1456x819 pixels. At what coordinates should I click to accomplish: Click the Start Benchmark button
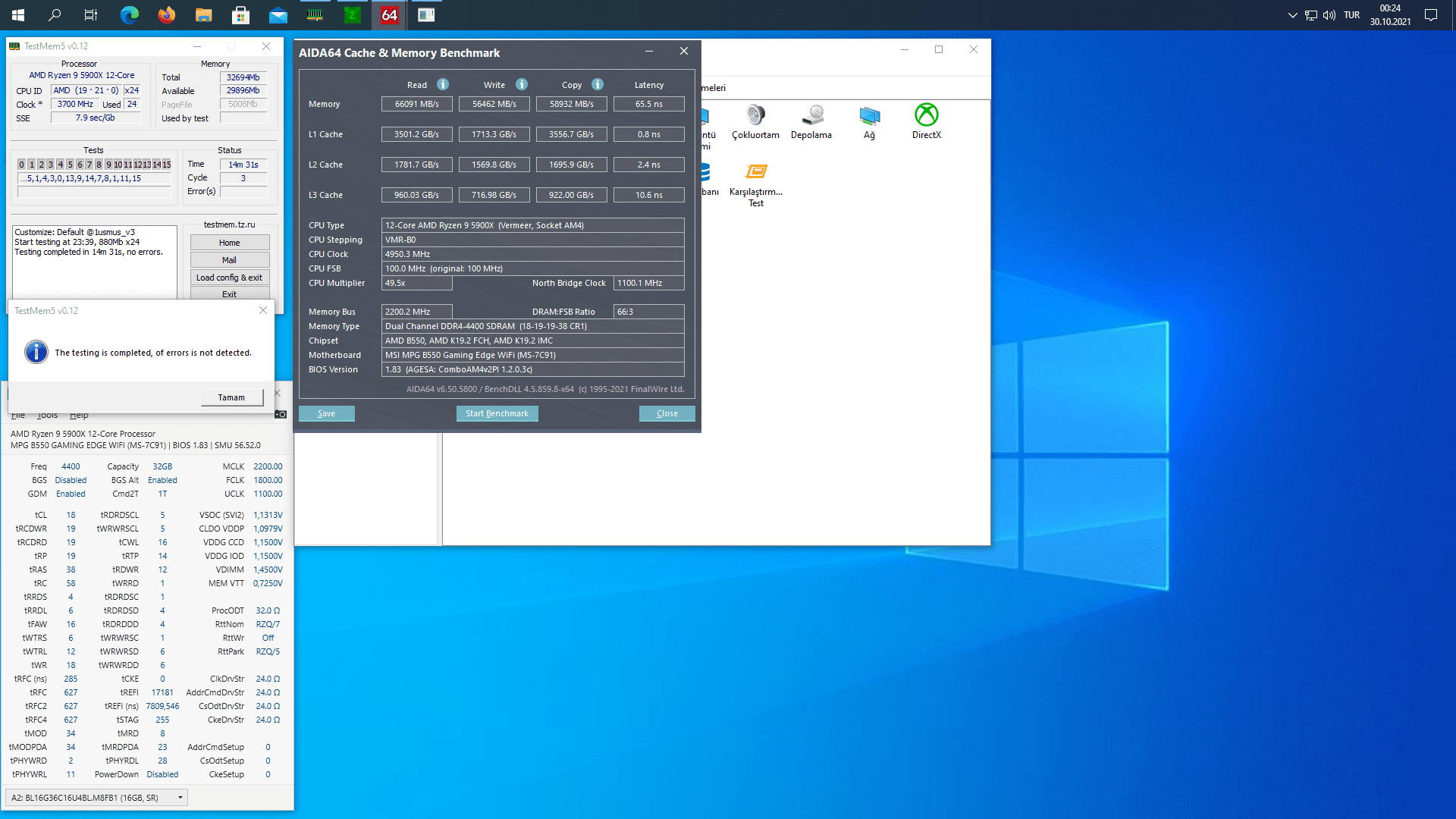click(x=497, y=413)
